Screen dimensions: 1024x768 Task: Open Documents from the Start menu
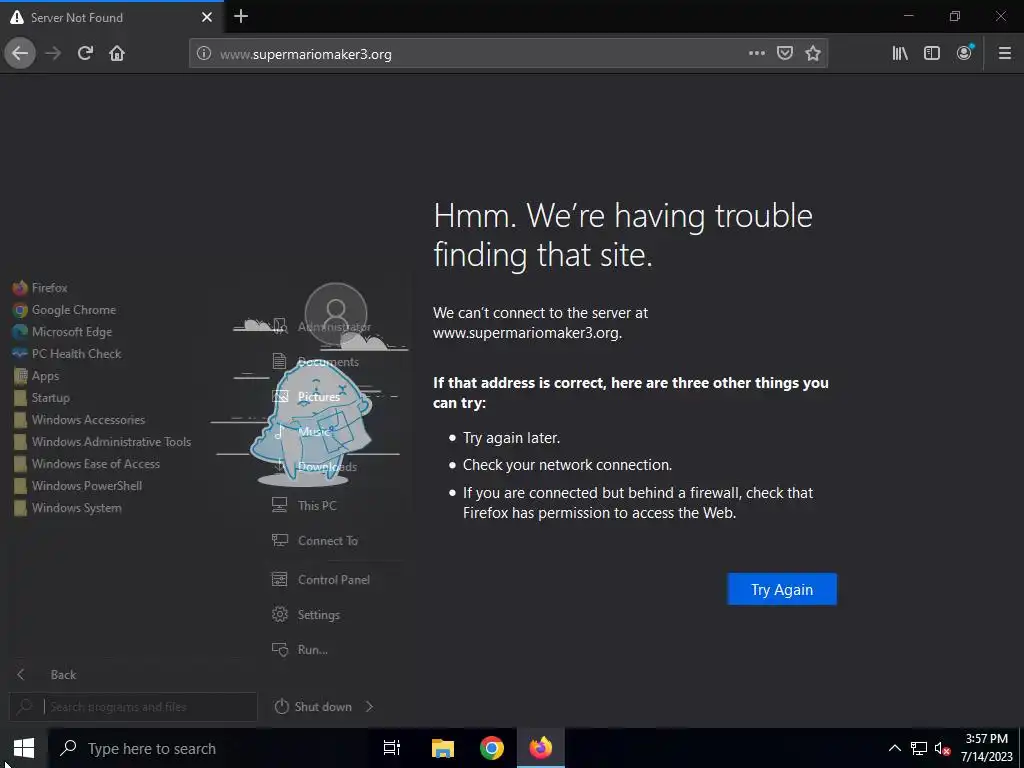(x=315, y=362)
